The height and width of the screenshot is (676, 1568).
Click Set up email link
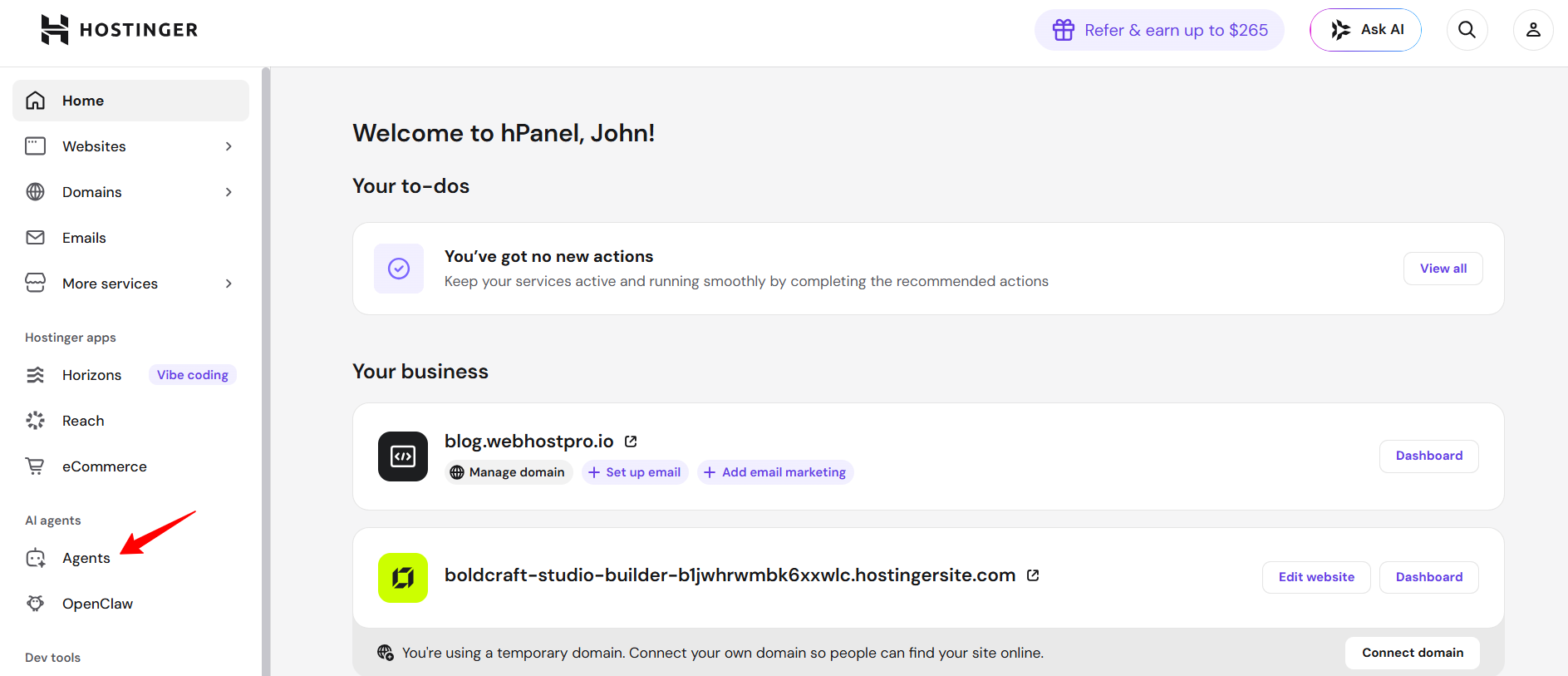[x=635, y=472]
